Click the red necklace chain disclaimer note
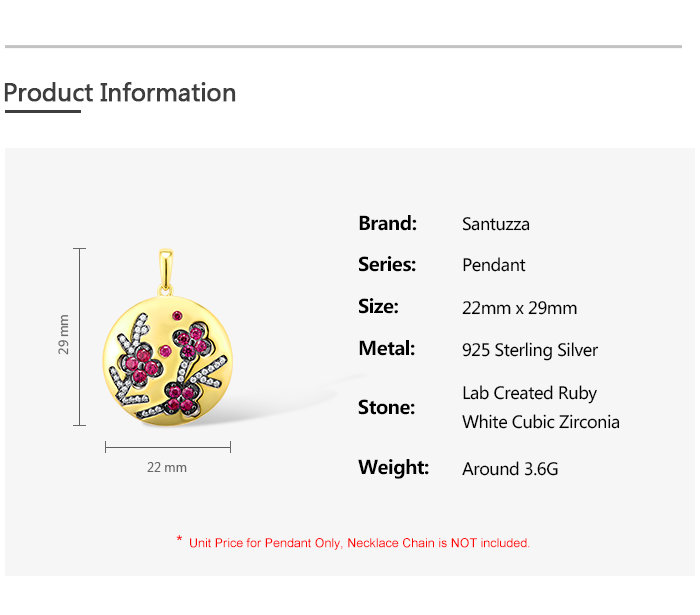 (x=359, y=543)
